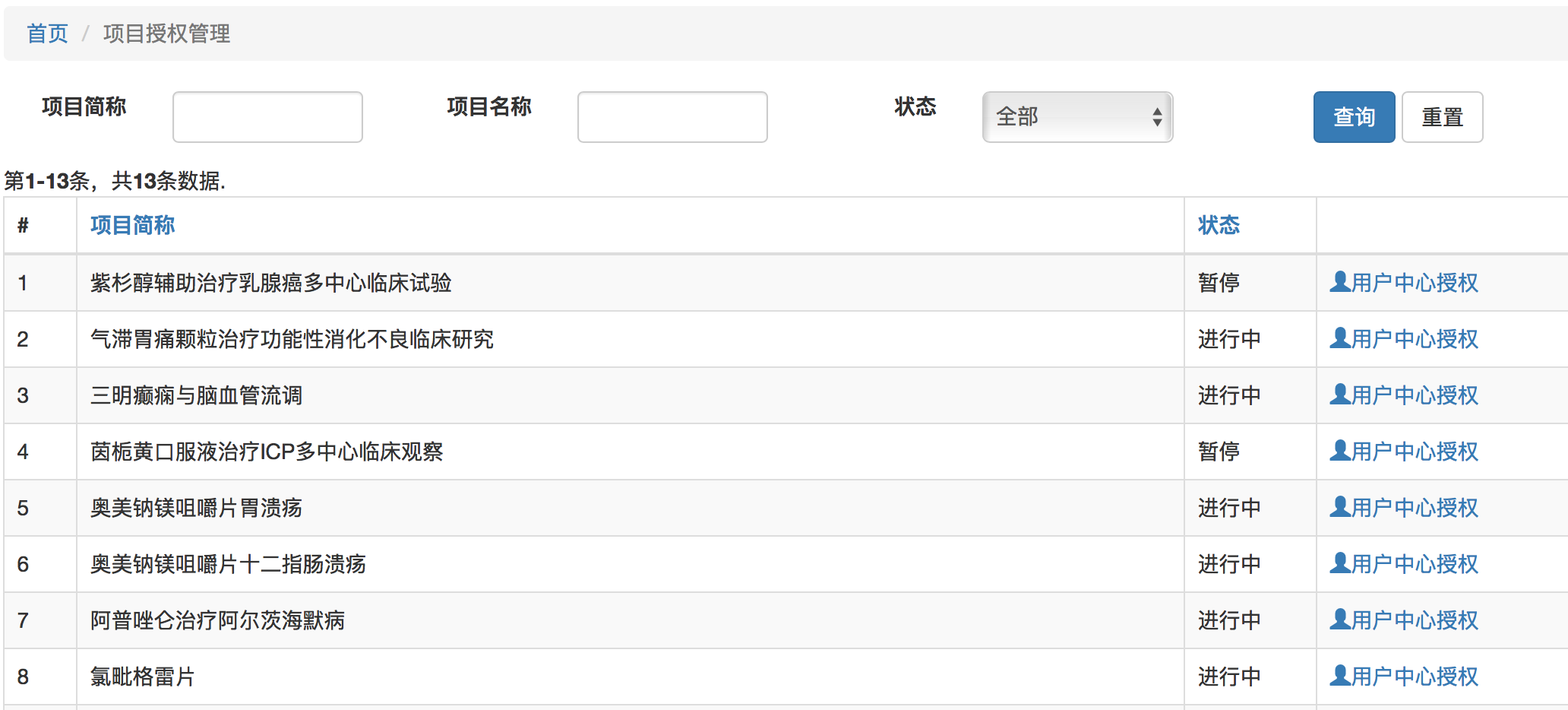
Task: Focus the 项目简称 search input field
Action: coord(267,117)
